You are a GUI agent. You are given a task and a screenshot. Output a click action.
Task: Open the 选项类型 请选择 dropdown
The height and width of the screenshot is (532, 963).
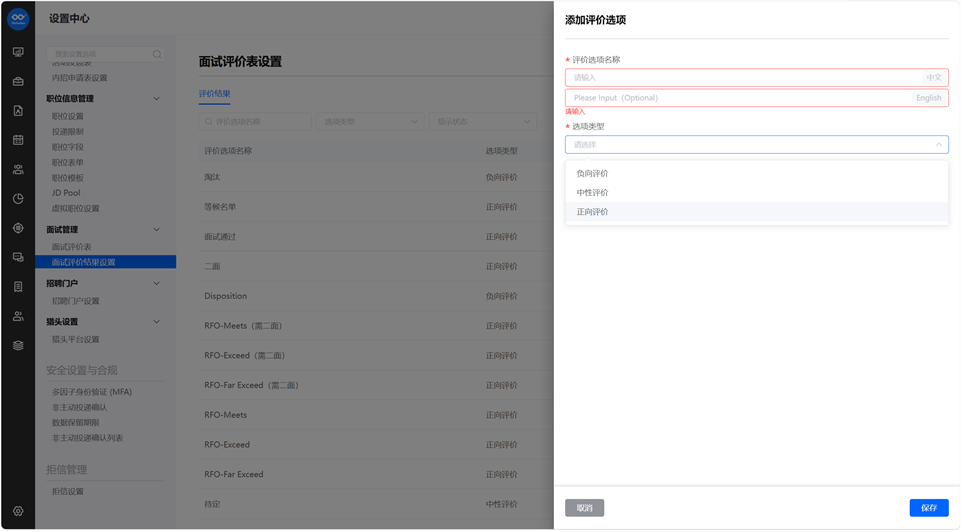757,144
